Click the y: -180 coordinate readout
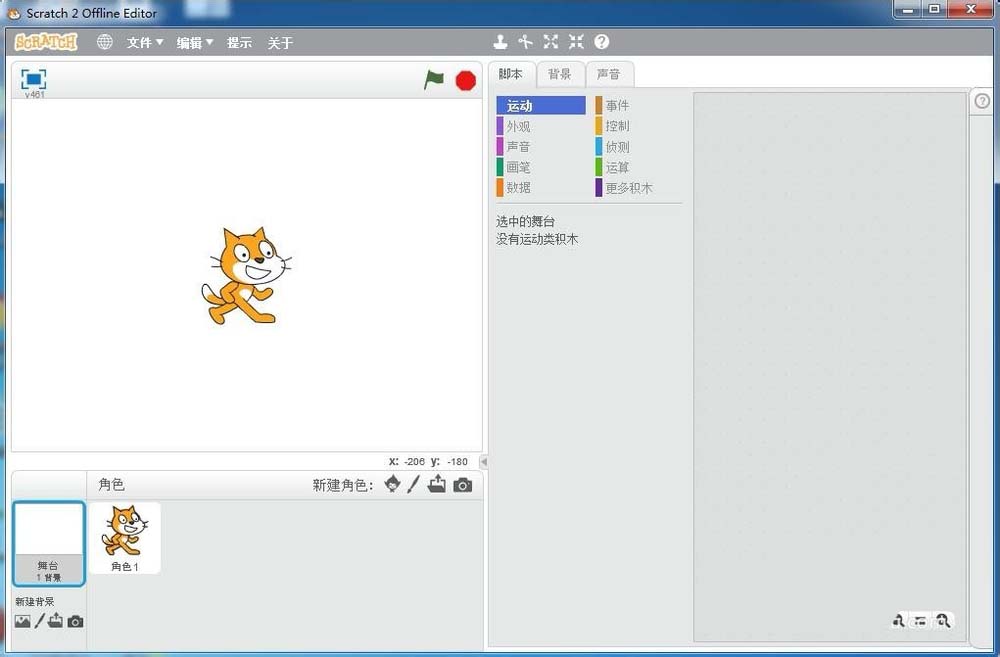 coord(449,461)
